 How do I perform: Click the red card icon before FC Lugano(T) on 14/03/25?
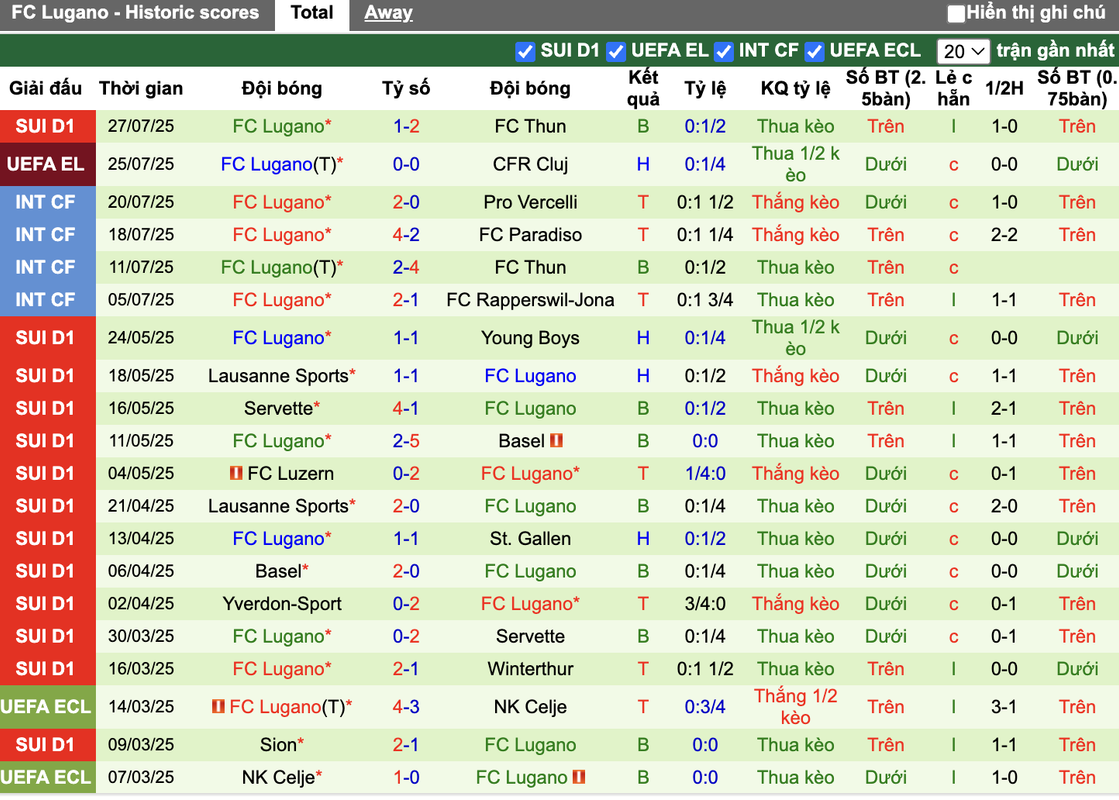[218, 706]
